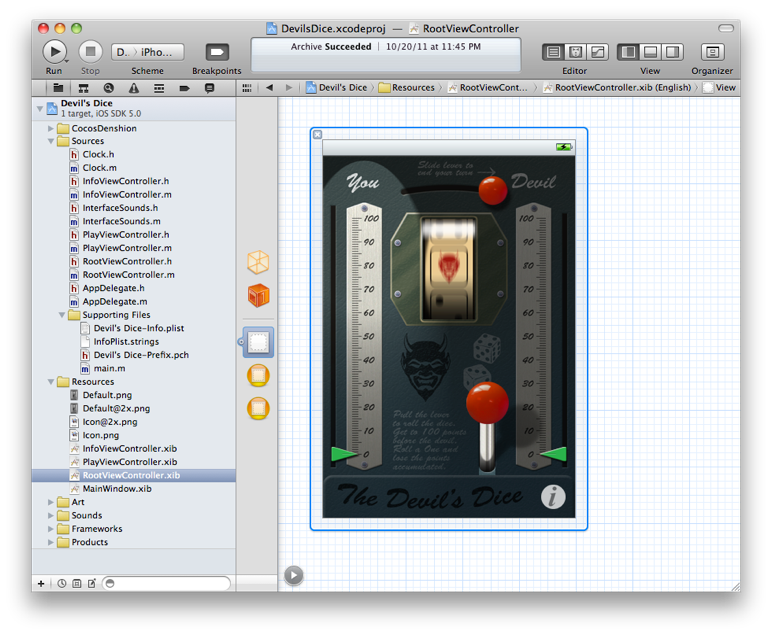The image size is (772, 635).
Task: Collapse the Supporting Files group
Action: coord(62,315)
